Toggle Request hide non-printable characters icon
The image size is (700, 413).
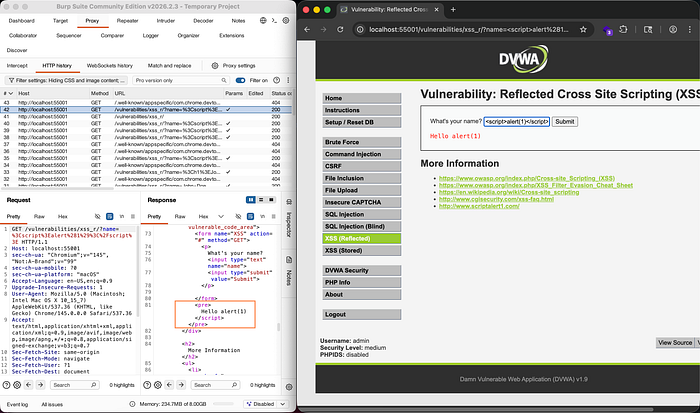pos(97,217)
